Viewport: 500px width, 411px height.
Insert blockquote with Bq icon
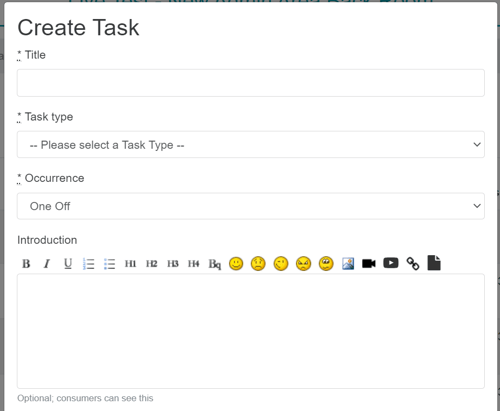(215, 264)
